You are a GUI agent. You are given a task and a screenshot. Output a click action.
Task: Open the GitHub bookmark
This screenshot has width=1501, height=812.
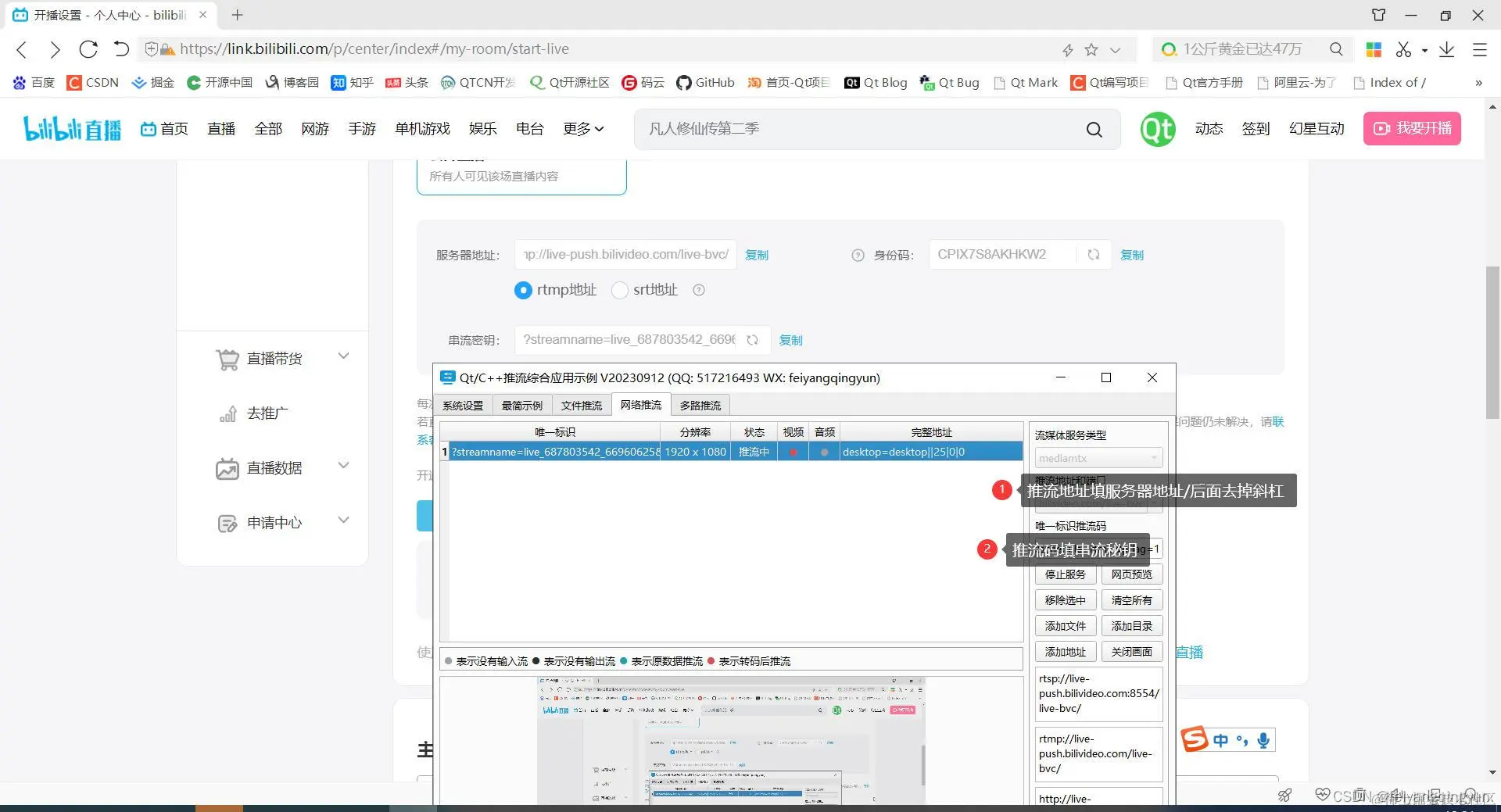pyautogui.click(x=705, y=82)
